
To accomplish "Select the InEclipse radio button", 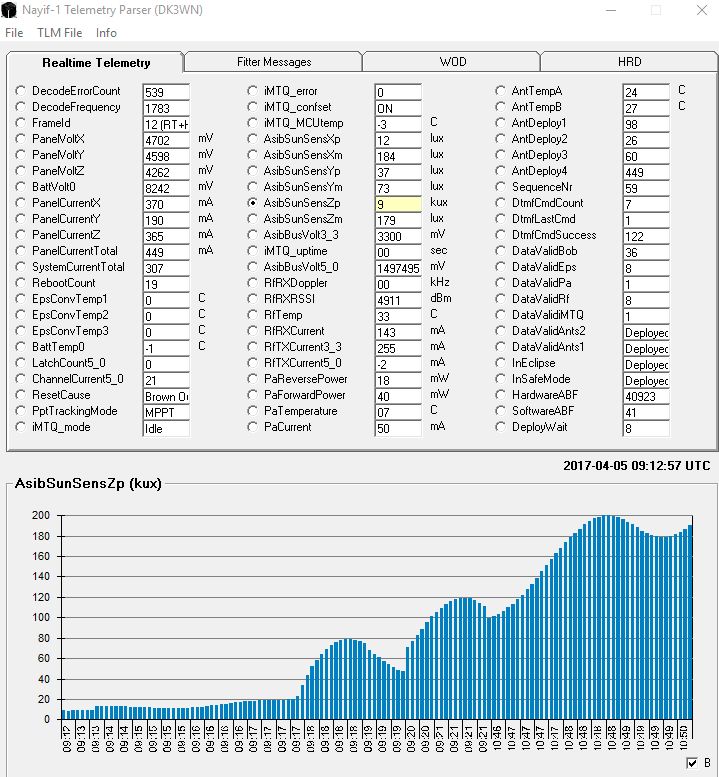I will (x=501, y=363).
